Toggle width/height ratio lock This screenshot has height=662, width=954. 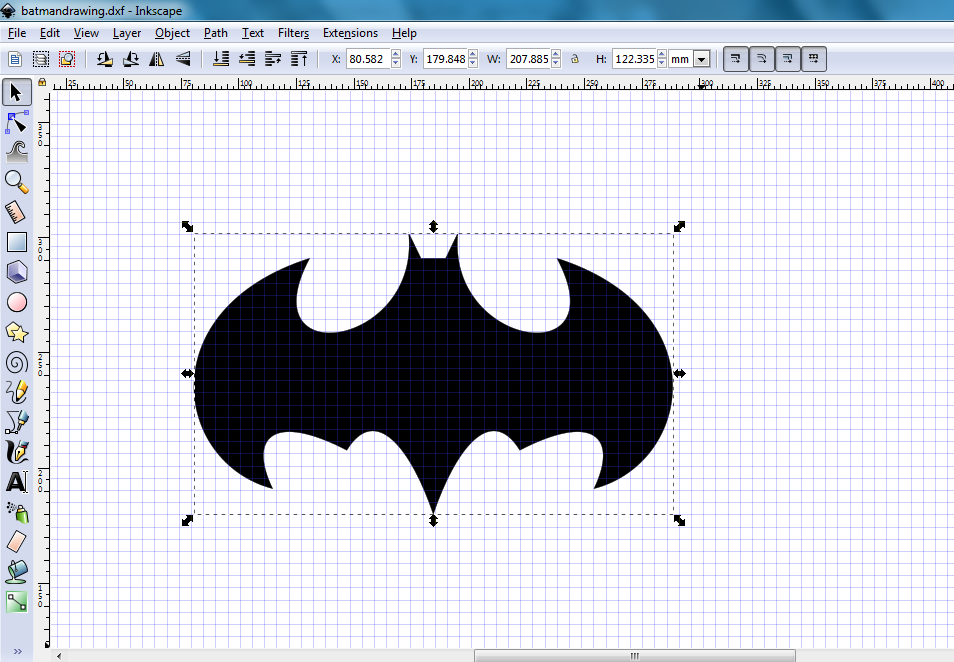[x=574, y=59]
